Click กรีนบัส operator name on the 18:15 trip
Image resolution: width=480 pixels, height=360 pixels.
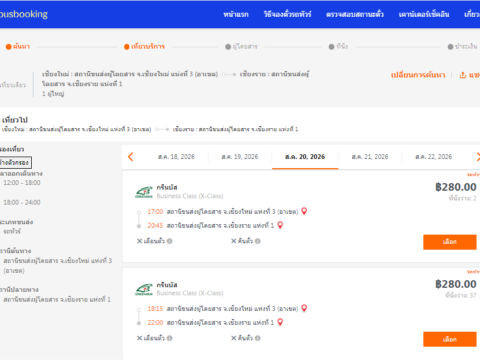(x=167, y=285)
